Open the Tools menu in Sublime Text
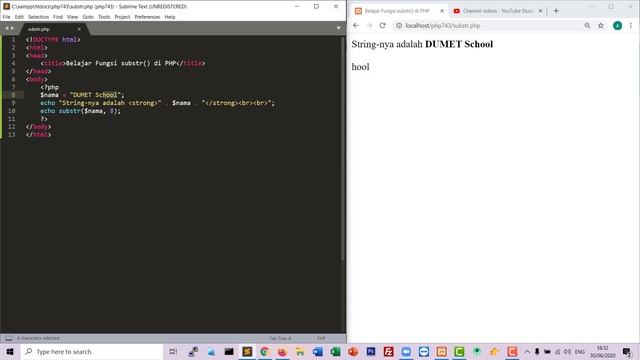This screenshot has width=640, height=360. click(104, 17)
